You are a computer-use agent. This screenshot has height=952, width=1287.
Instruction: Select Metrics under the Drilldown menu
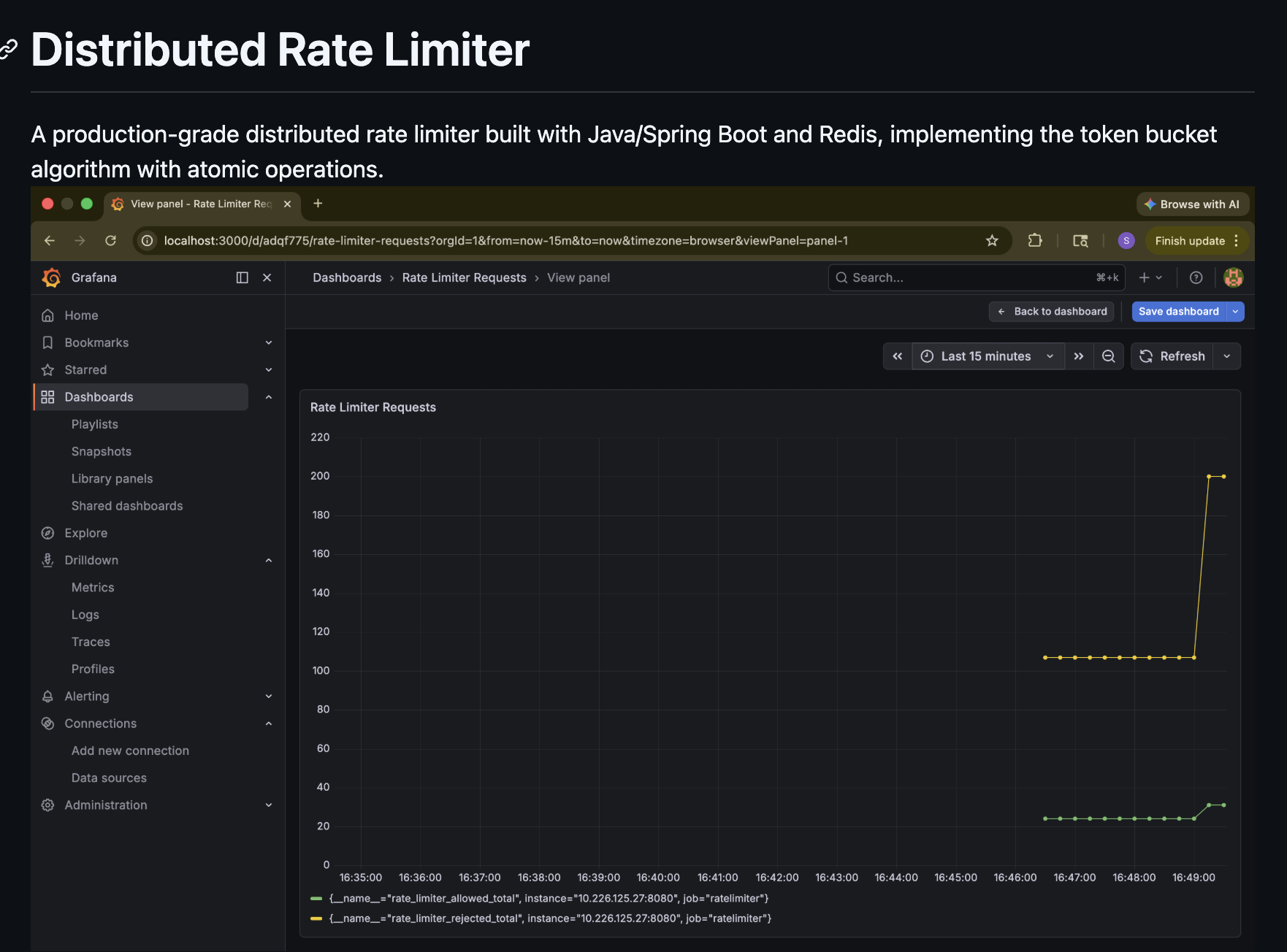point(93,587)
